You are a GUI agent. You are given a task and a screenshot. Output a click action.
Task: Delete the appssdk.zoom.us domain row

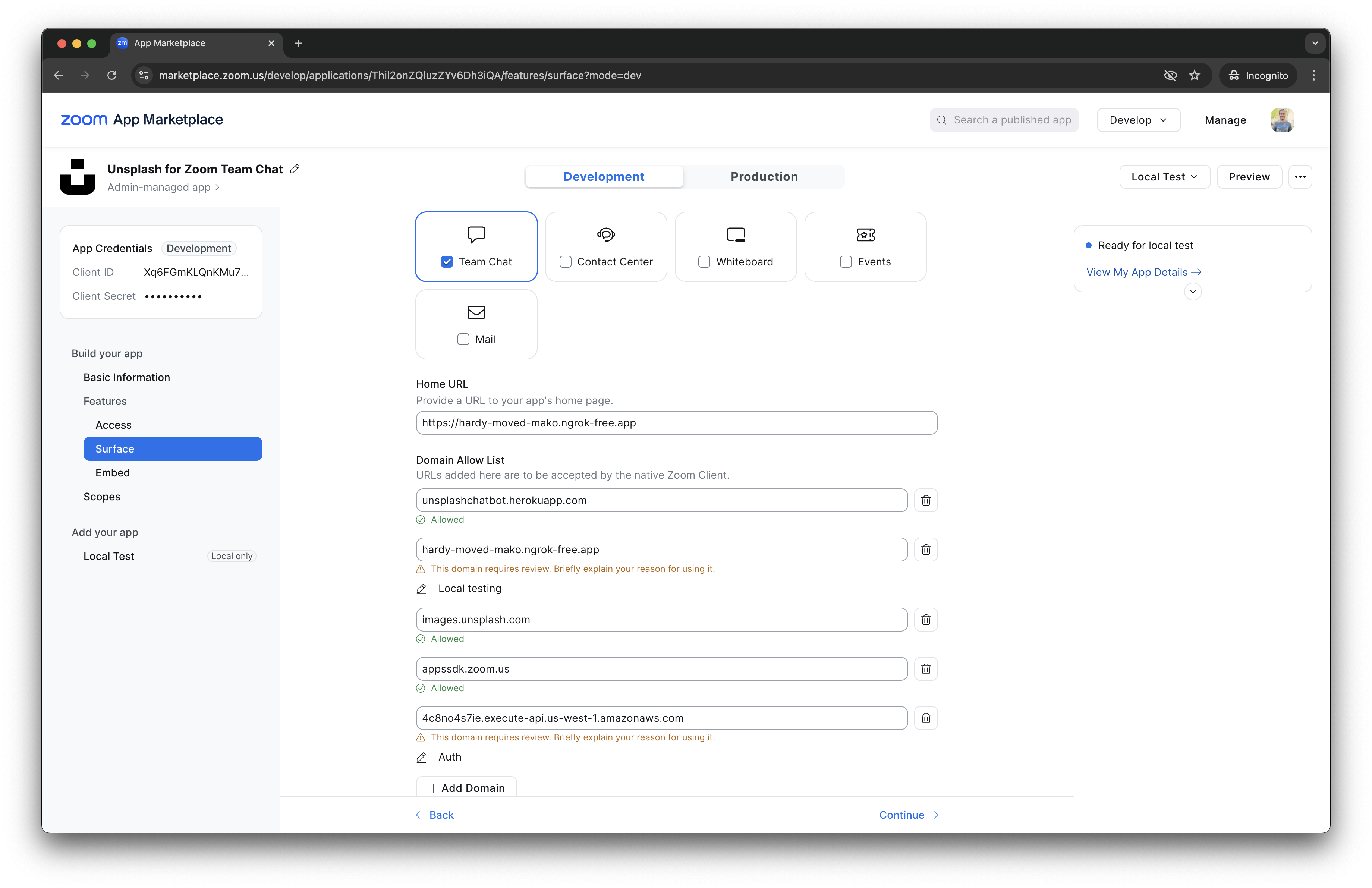[x=926, y=668]
